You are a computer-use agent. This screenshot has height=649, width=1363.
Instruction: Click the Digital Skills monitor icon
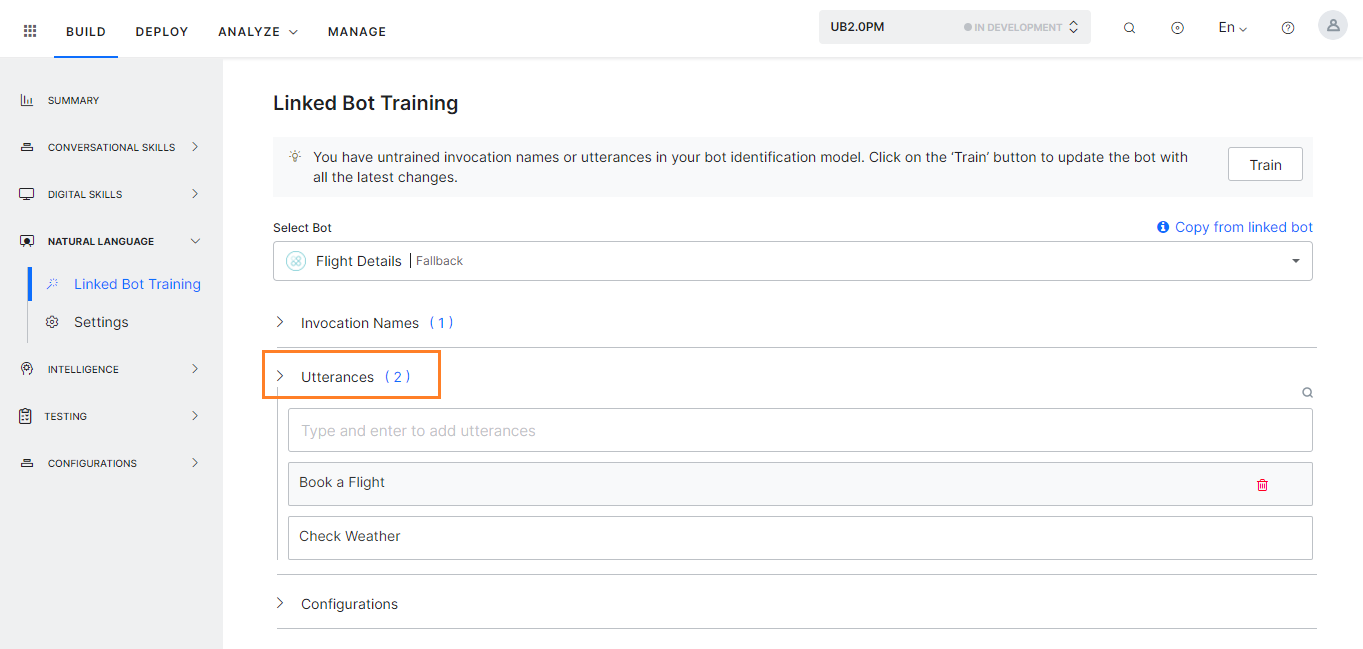click(x=25, y=193)
